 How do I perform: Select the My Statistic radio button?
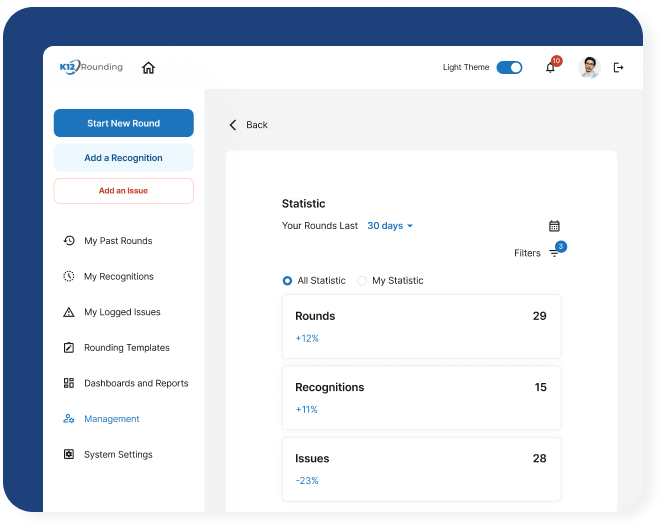(x=362, y=281)
